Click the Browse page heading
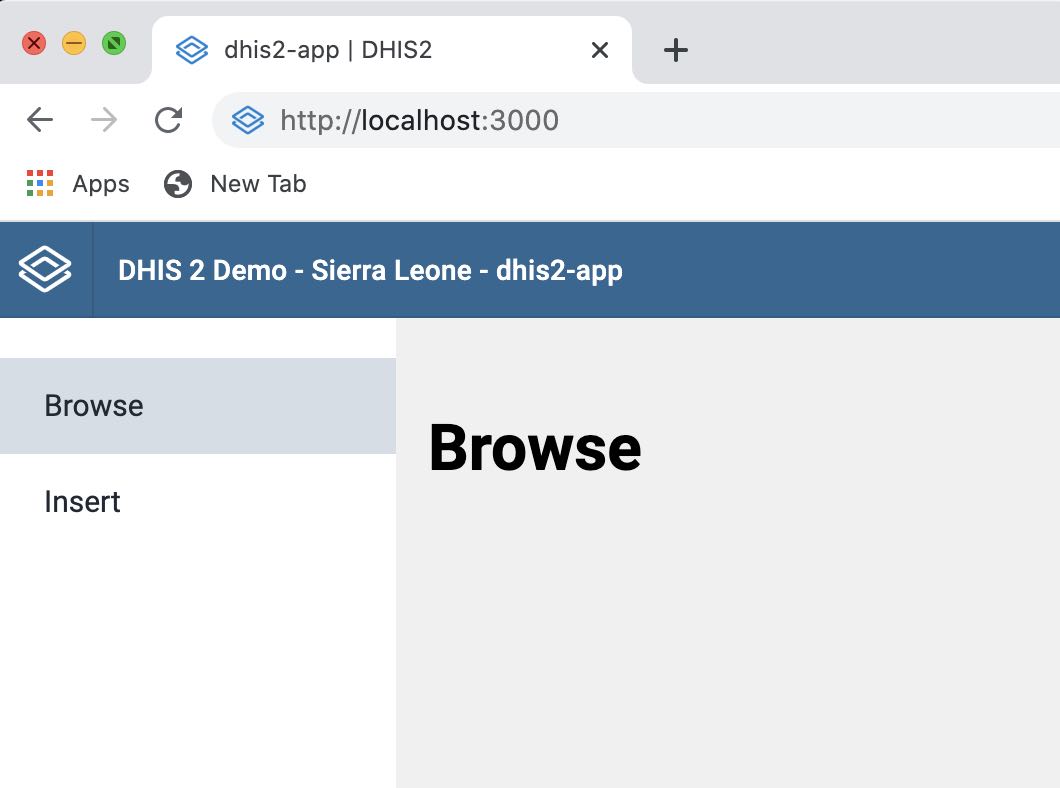This screenshot has width=1060, height=788. (x=535, y=448)
